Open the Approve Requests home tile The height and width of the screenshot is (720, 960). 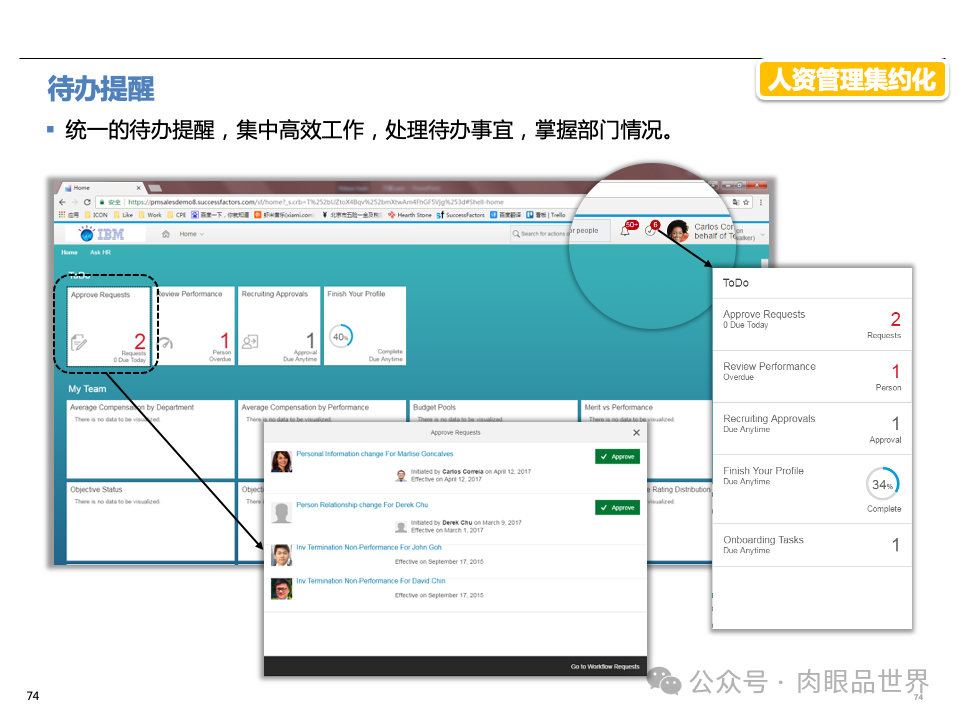tap(108, 326)
